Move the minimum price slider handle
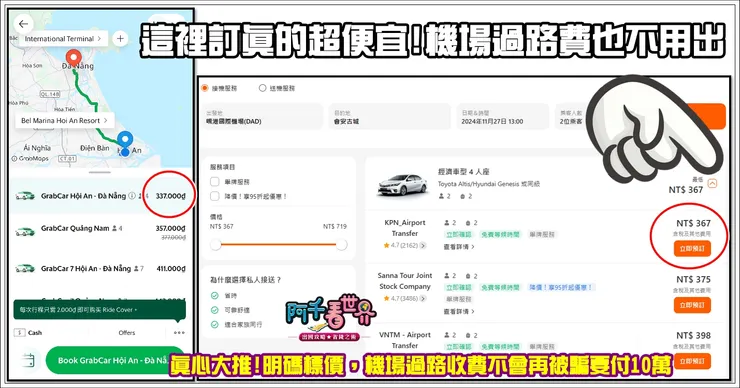Screen dimensions: 740x388 (216, 245)
